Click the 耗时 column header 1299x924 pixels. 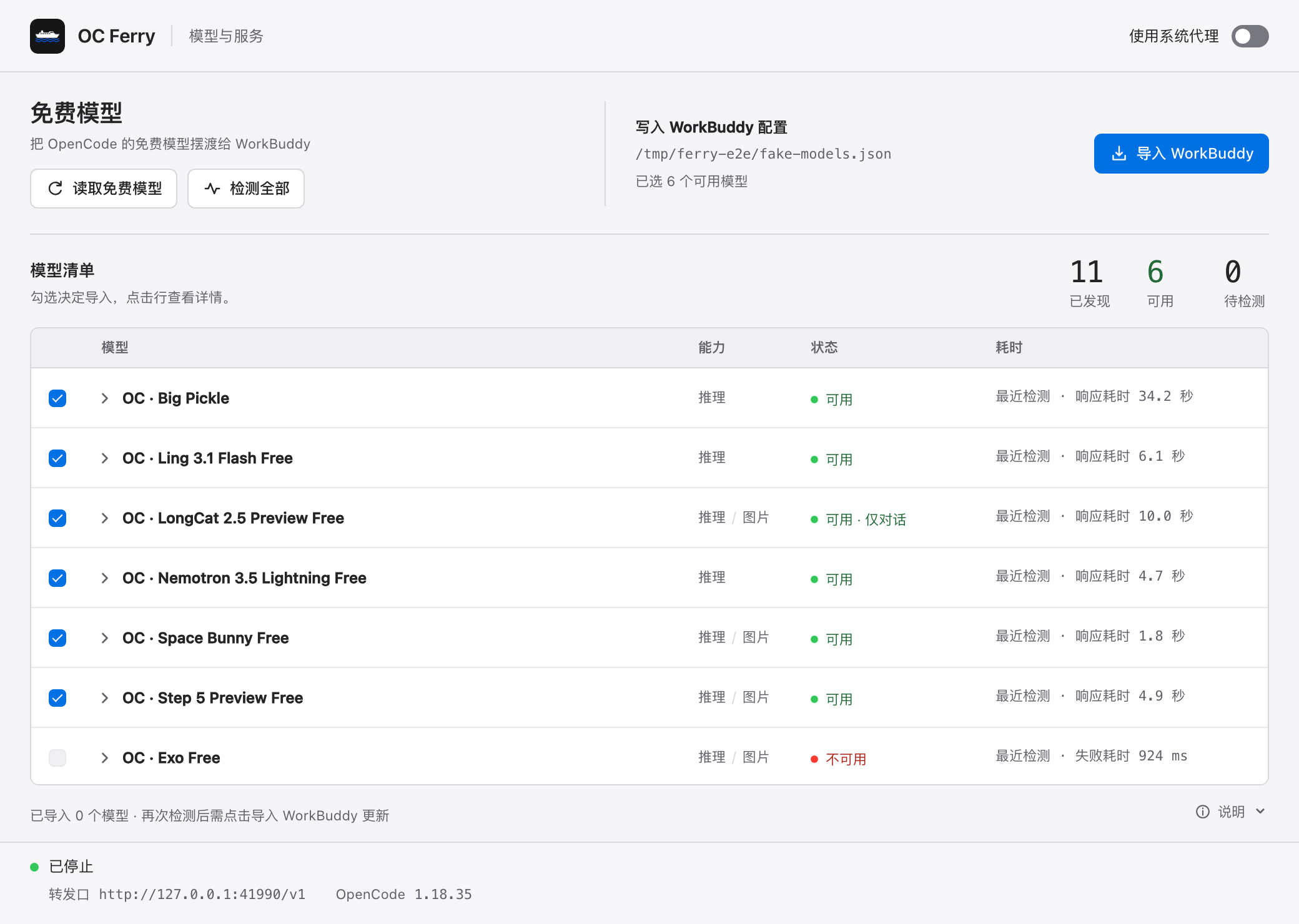click(1009, 348)
